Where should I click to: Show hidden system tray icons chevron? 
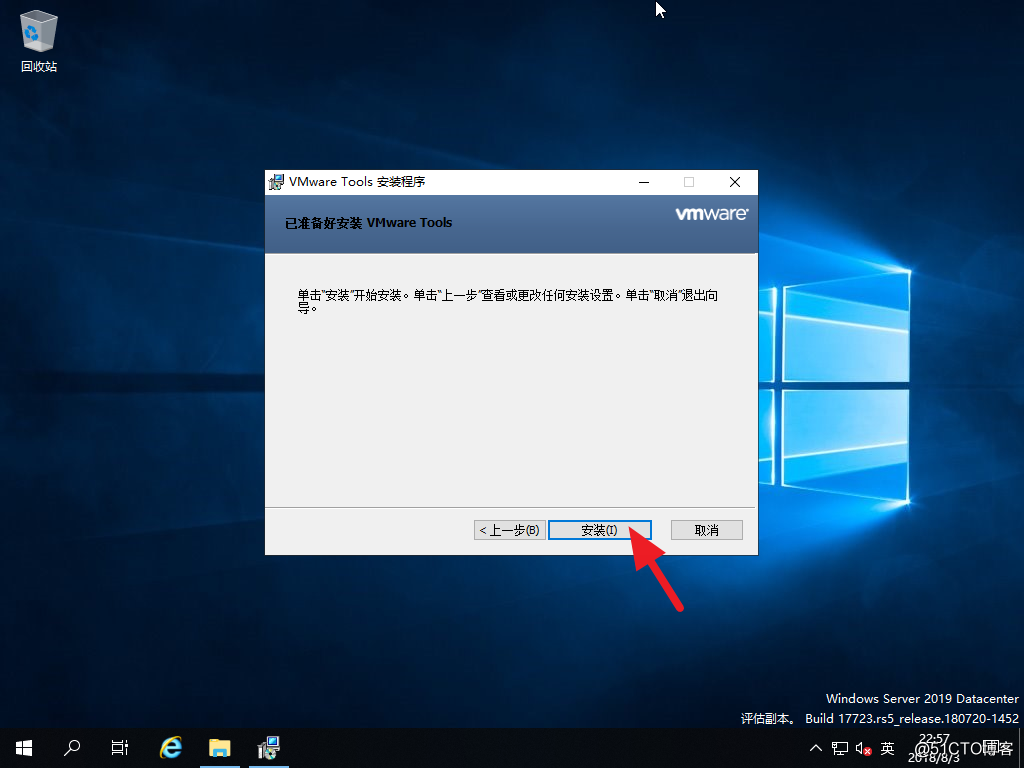click(816, 748)
